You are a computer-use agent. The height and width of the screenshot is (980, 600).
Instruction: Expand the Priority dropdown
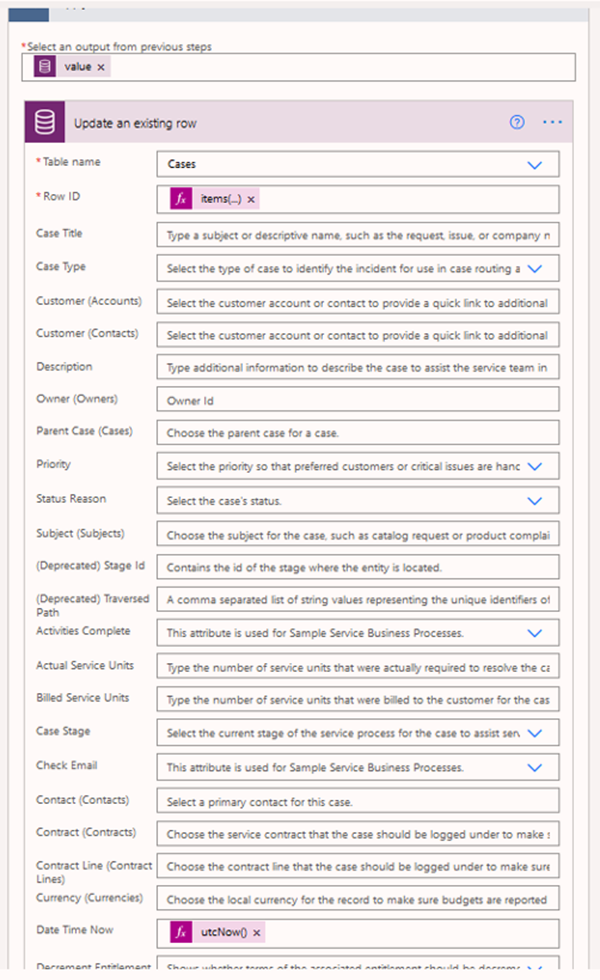click(534, 466)
